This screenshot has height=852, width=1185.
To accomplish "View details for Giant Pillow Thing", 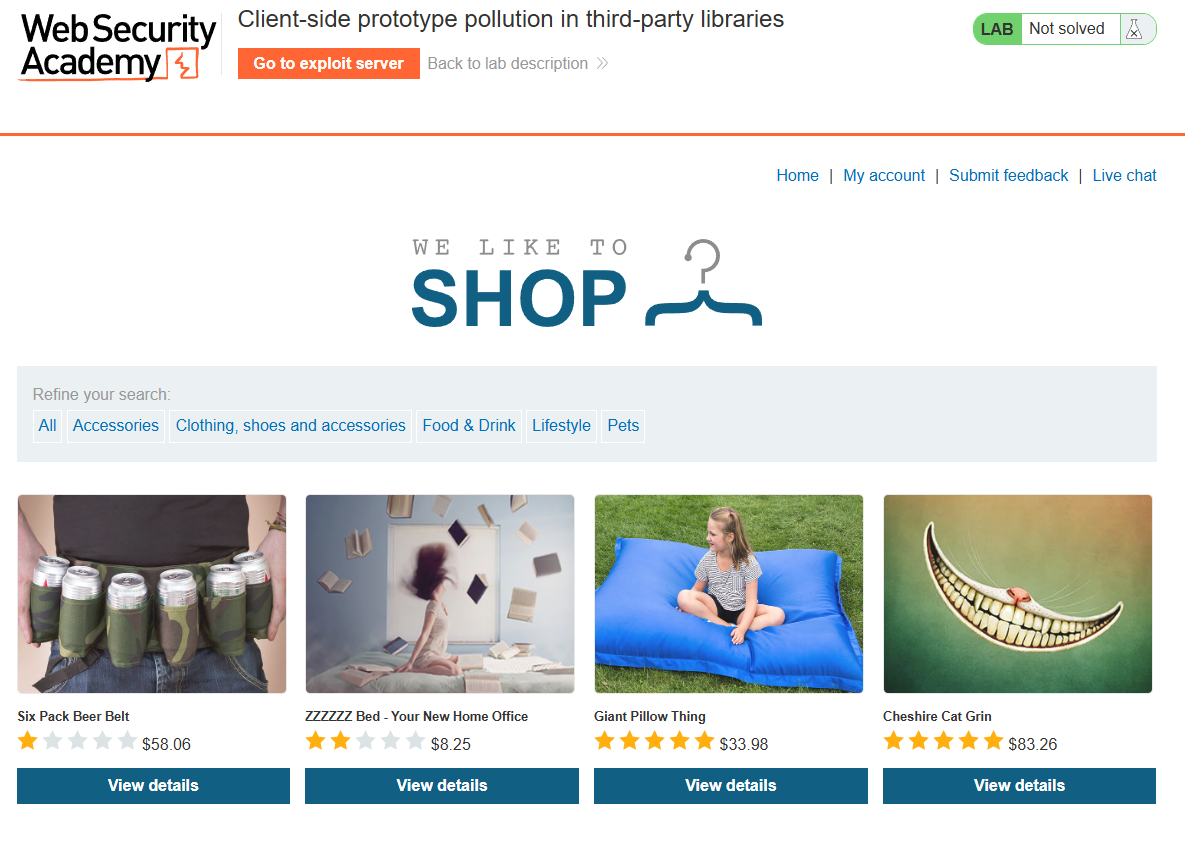I will click(x=731, y=785).
